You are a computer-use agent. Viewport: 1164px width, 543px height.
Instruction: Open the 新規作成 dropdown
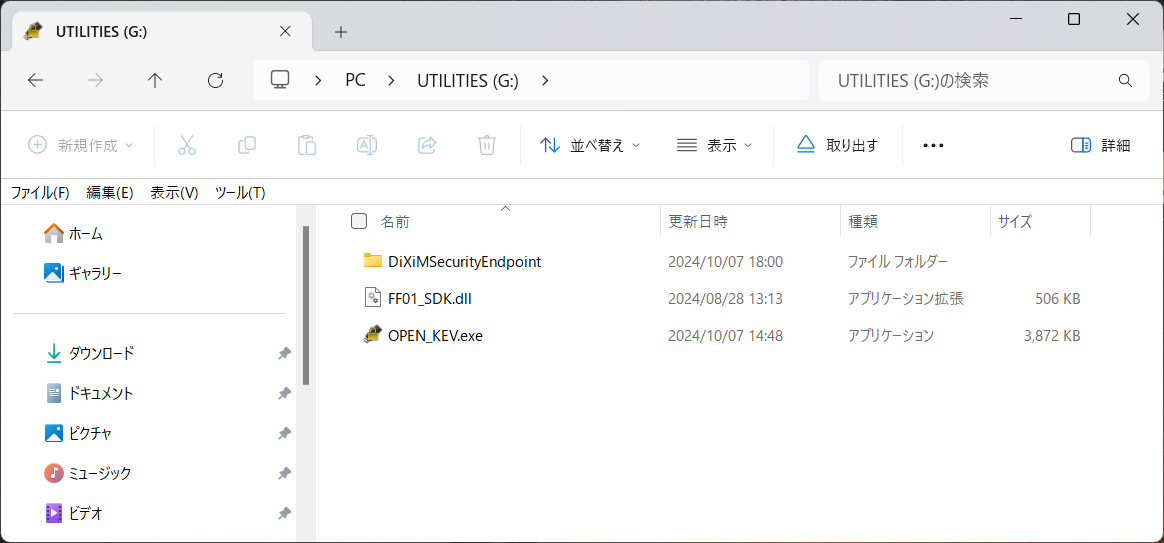click(80, 146)
